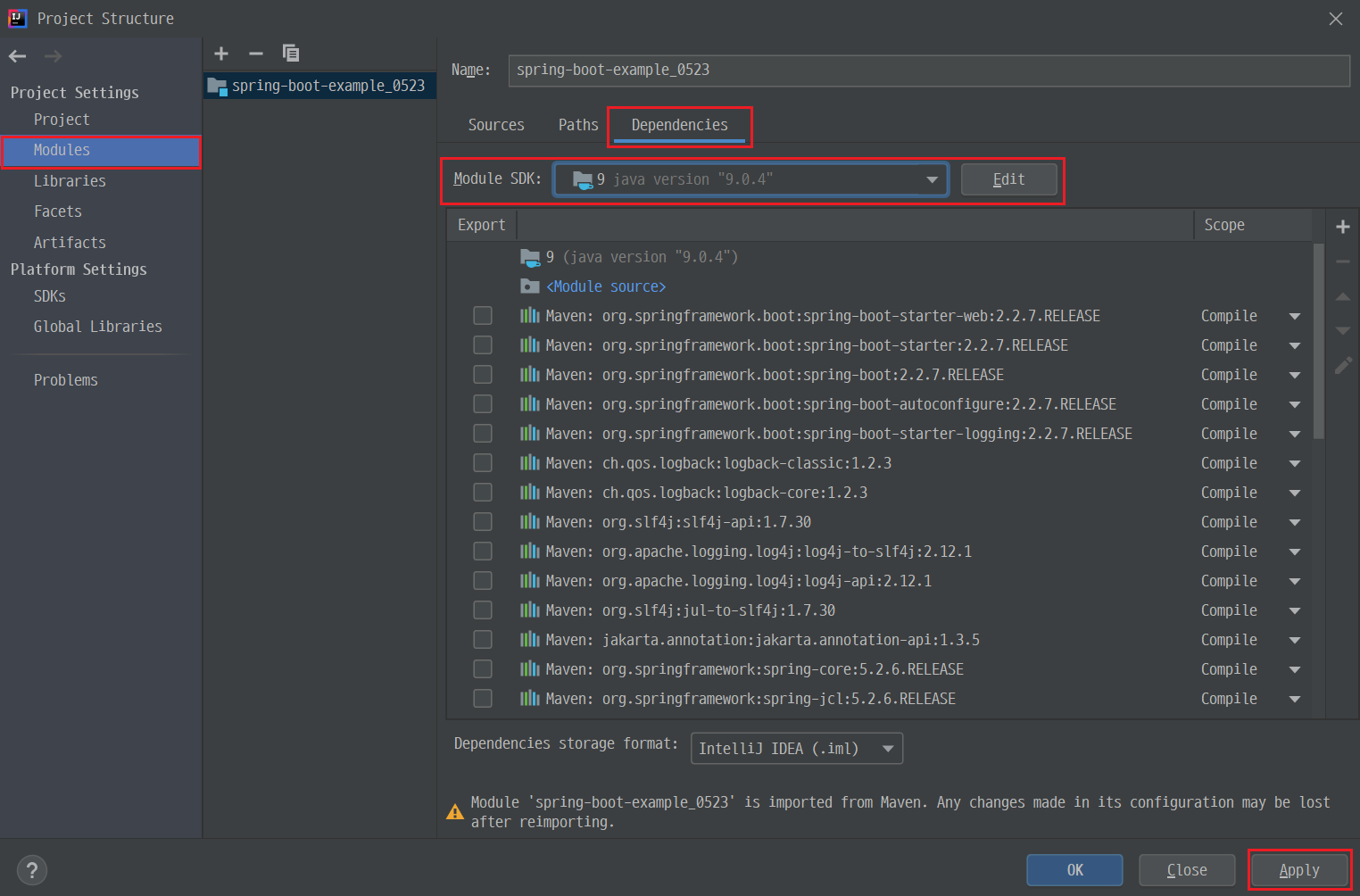
Task: Copy the selected module icon
Action: click(291, 54)
